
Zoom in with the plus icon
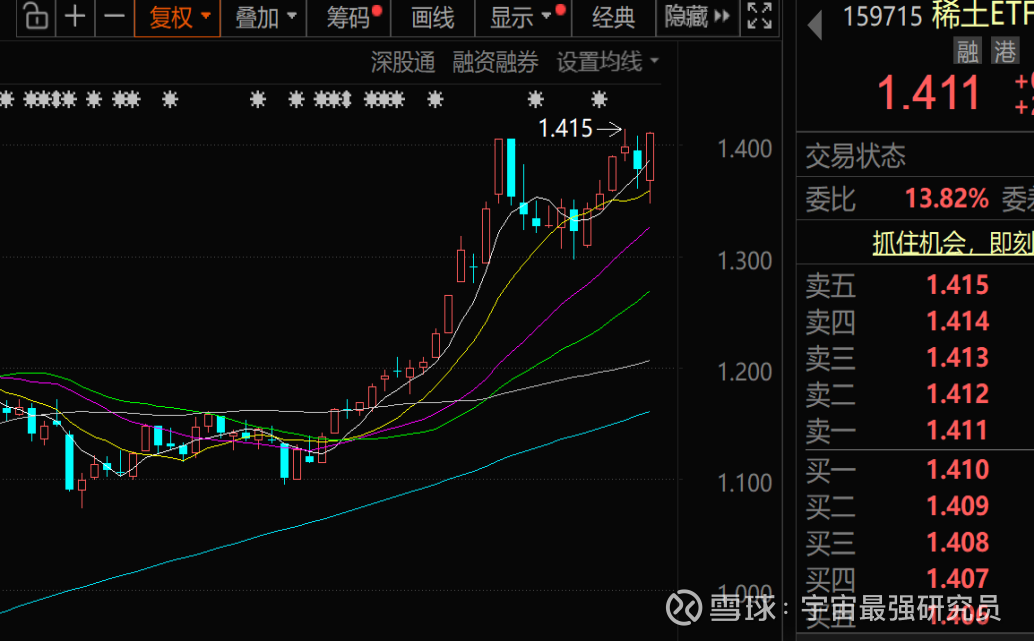coord(75,16)
